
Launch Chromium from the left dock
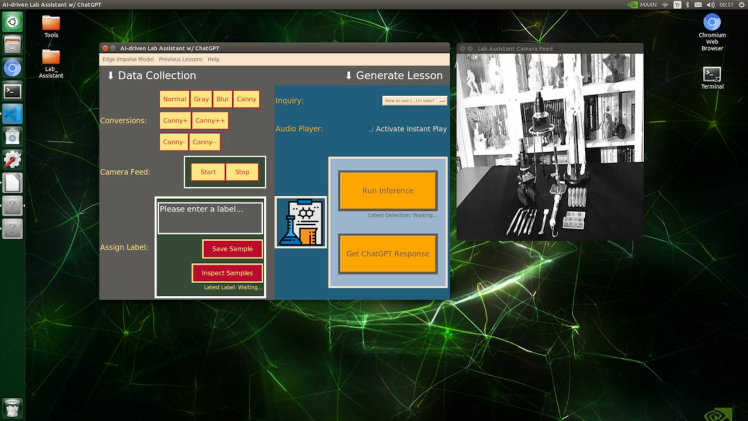point(12,68)
